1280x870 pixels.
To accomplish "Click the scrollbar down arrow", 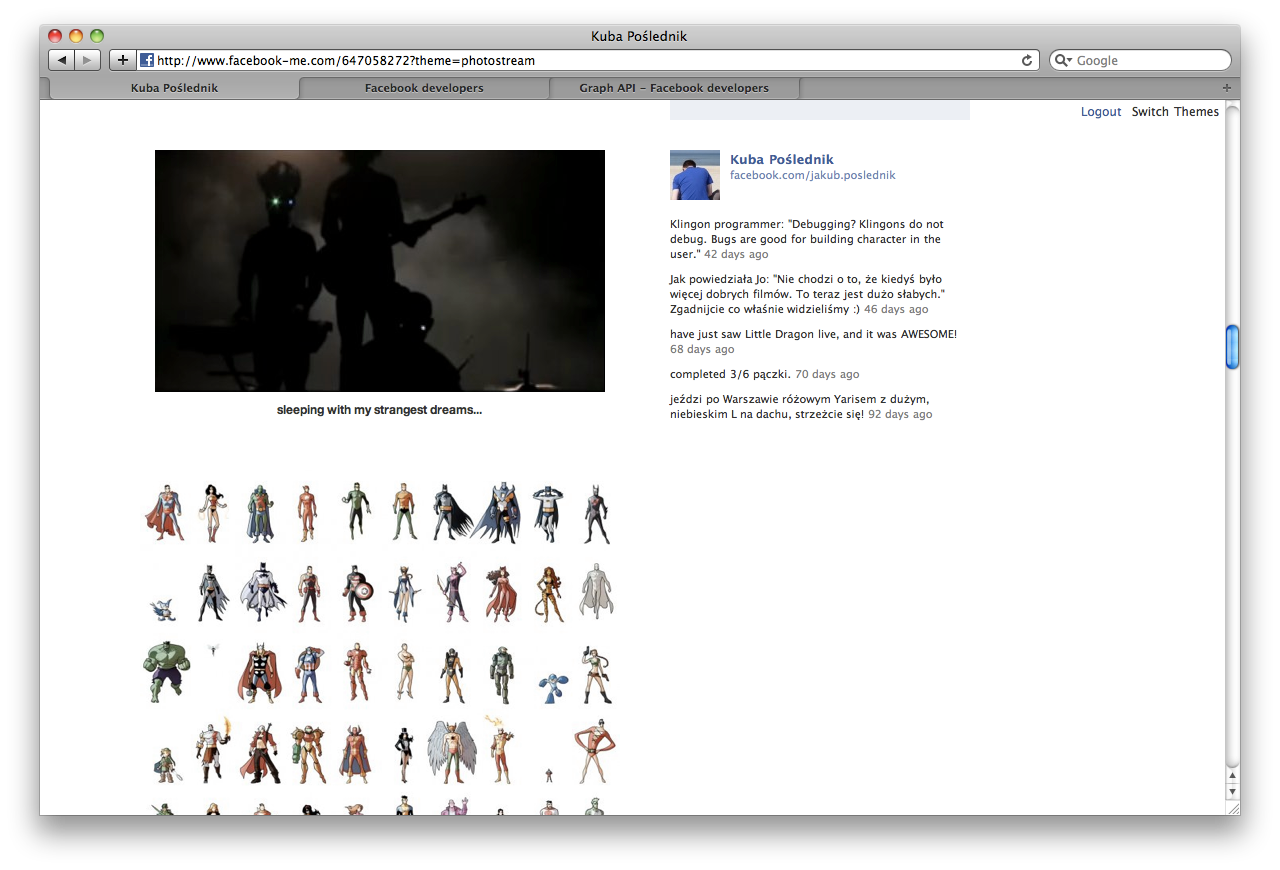I will click(1233, 791).
